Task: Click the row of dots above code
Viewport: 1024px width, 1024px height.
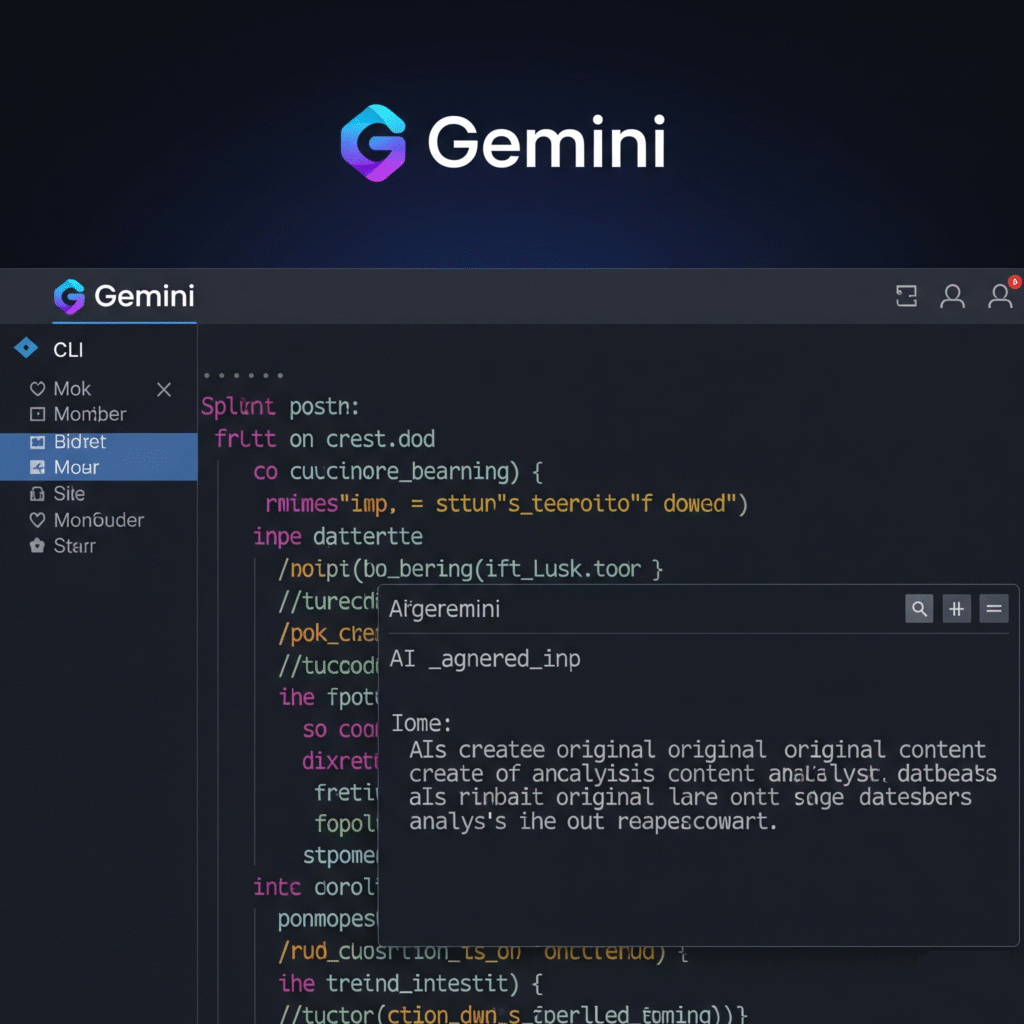Action: coord(243,376)
